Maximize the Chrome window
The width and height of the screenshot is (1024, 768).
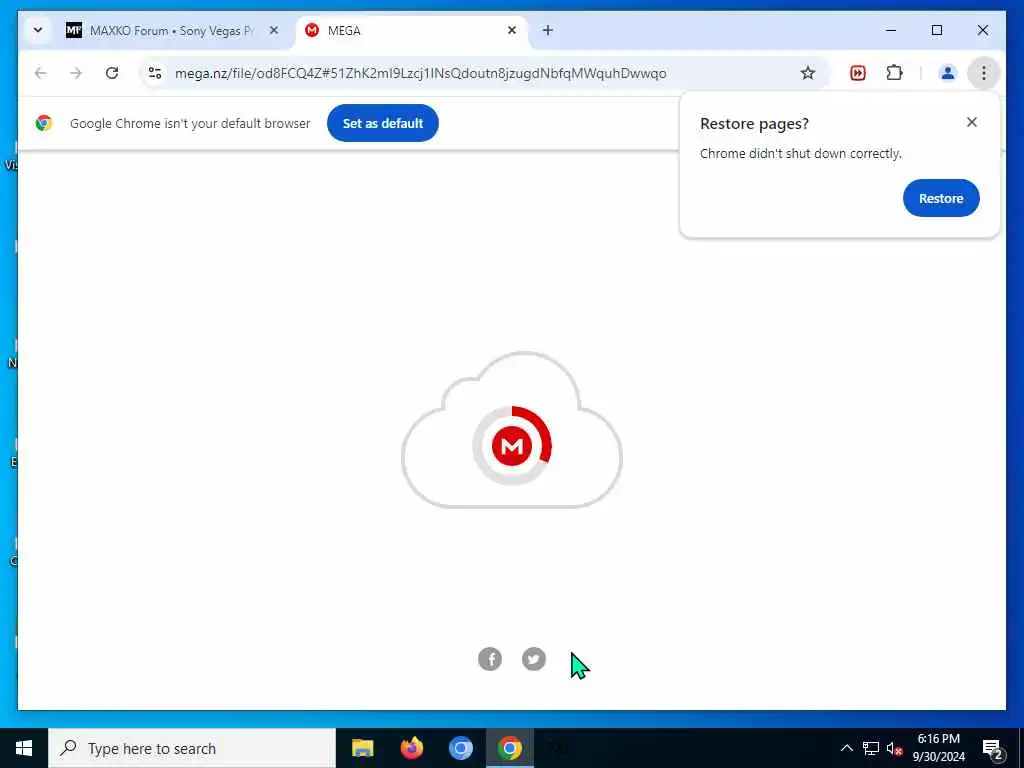tap(936, 30)
